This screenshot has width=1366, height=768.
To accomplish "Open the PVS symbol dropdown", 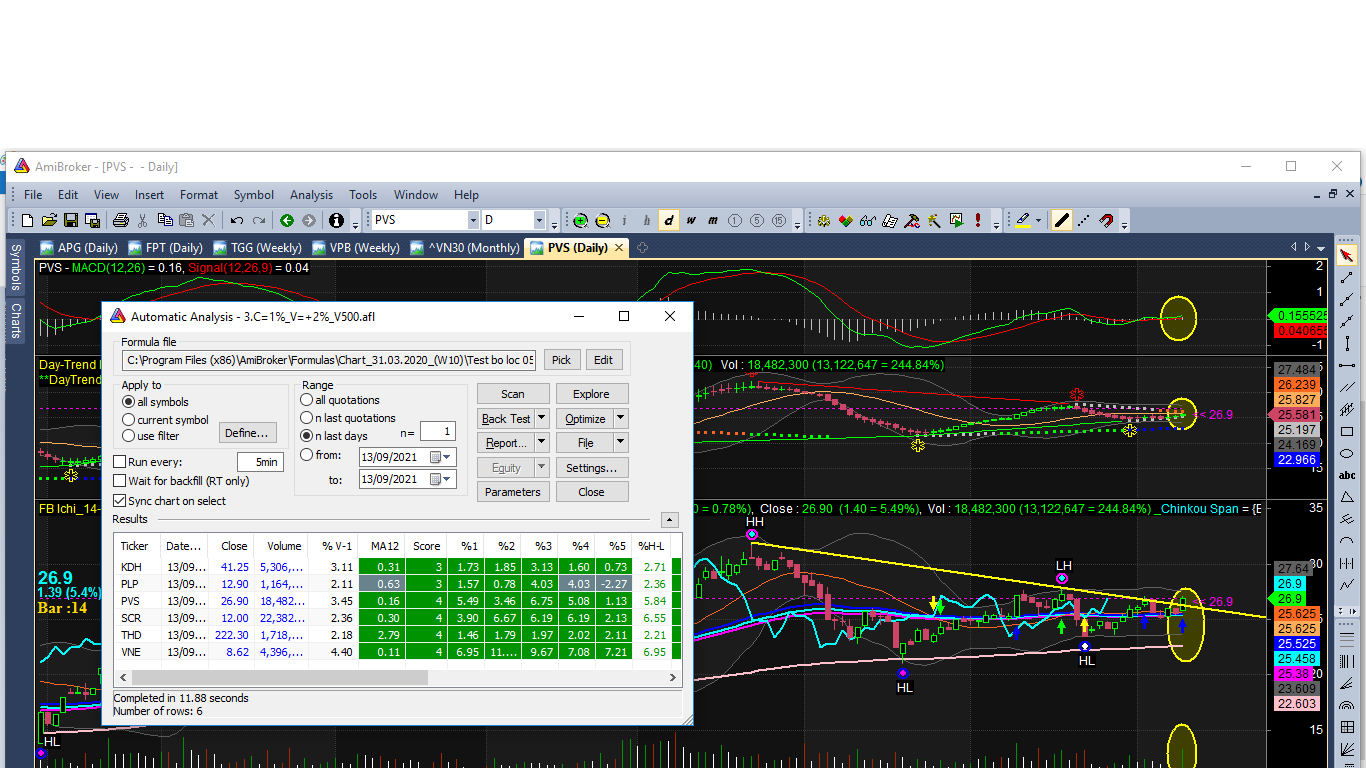I will [473, 221].
